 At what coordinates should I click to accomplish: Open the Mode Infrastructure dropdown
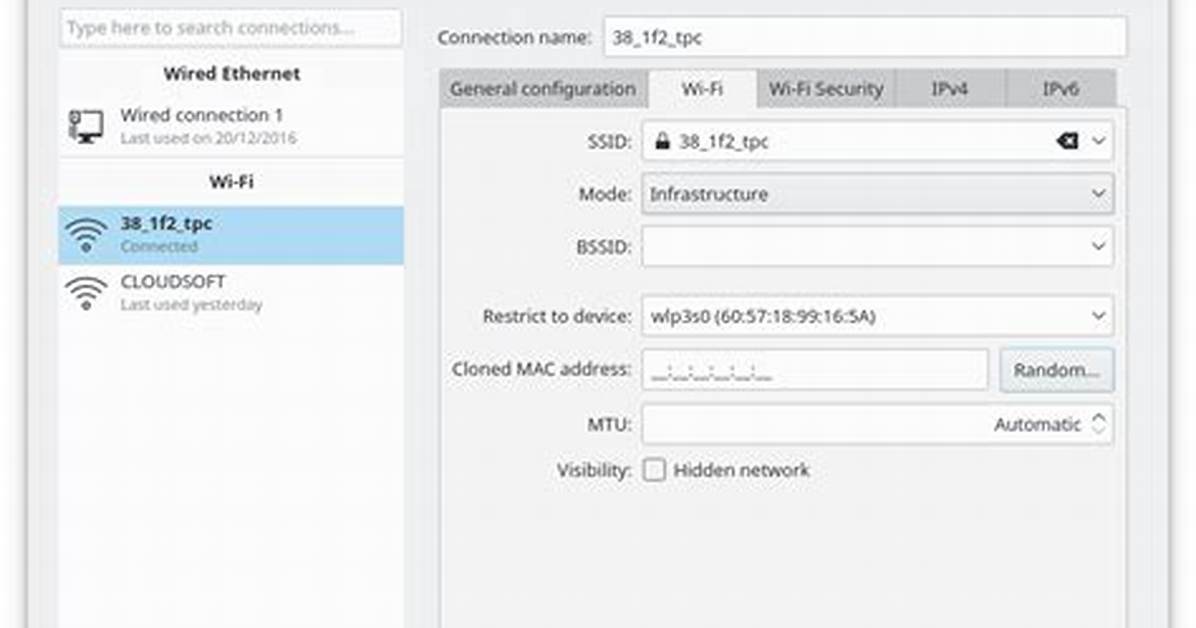(x=877, y=194)
